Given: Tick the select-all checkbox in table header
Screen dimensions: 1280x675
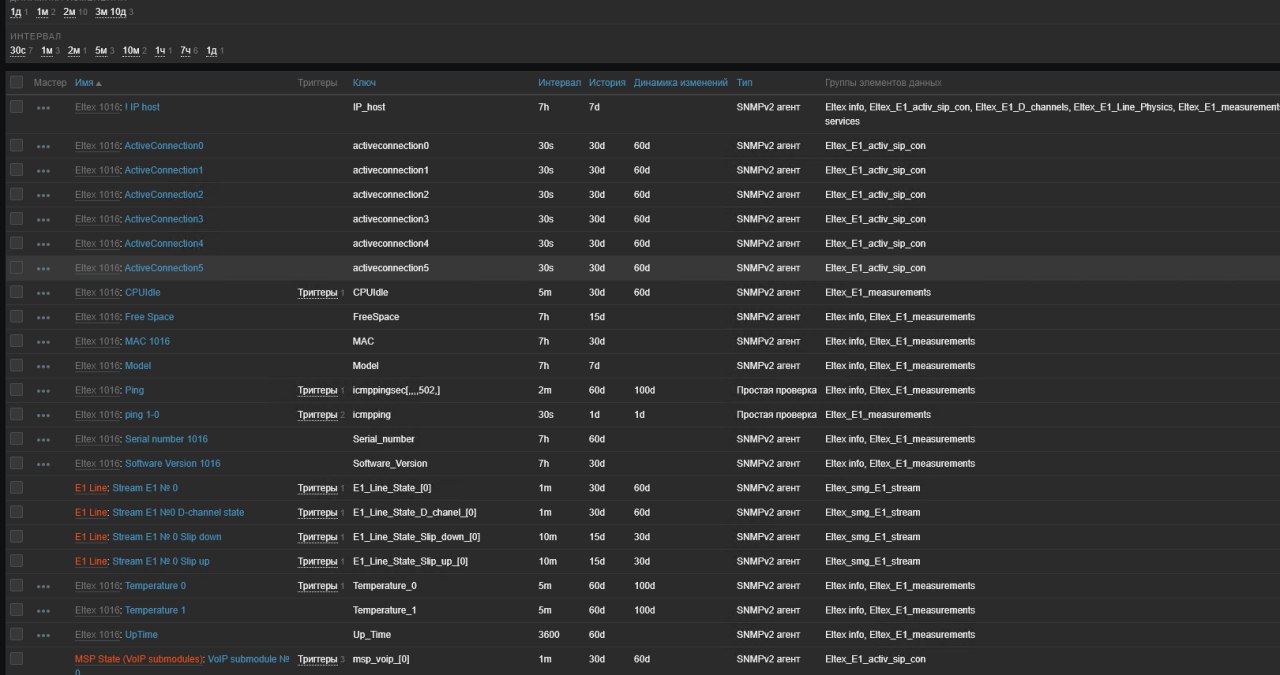Looking at the screenshot, I should pos(16,82).
